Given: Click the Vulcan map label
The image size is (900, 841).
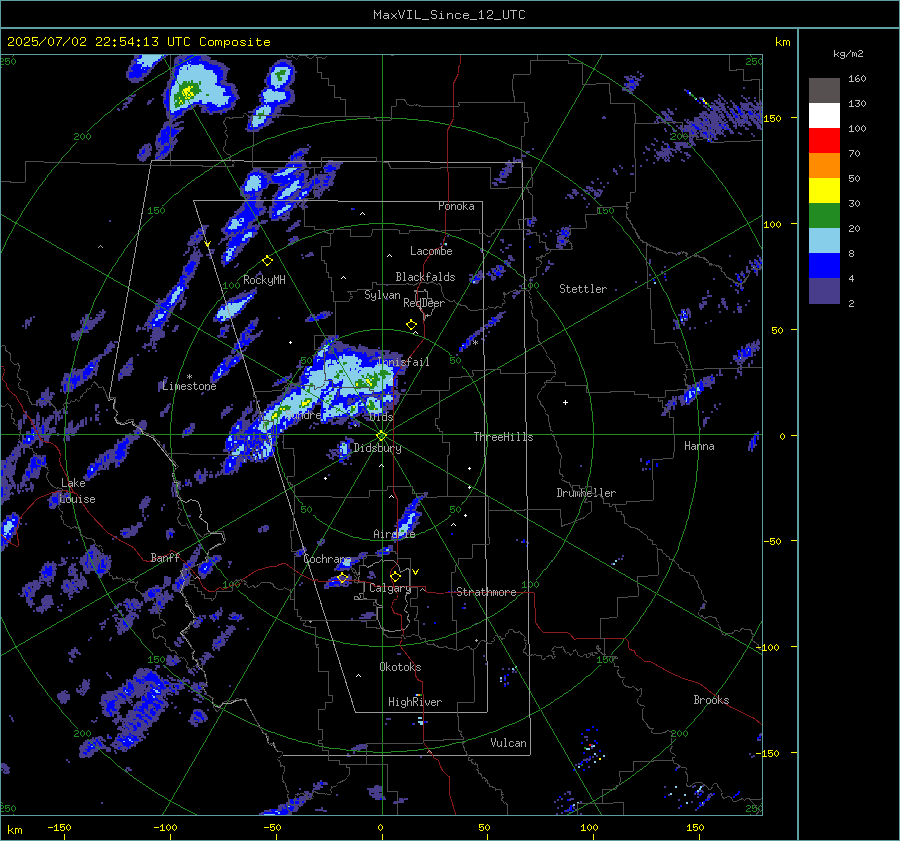Looking at the screenshot, I should pyautogui.click(x=508, y=743).
